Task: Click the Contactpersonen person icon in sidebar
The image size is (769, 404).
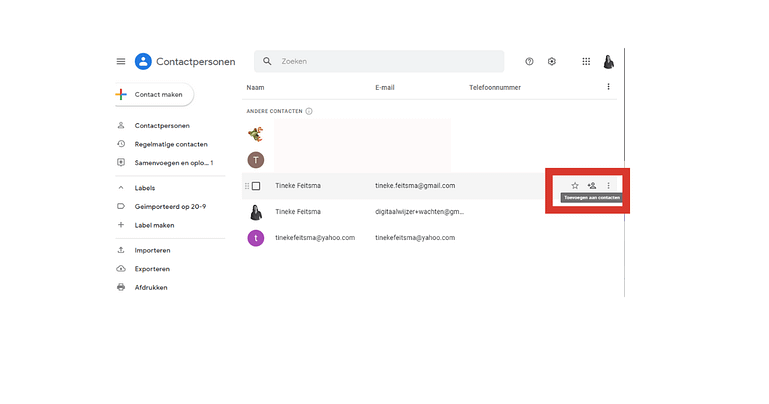Action: [121, 126]
